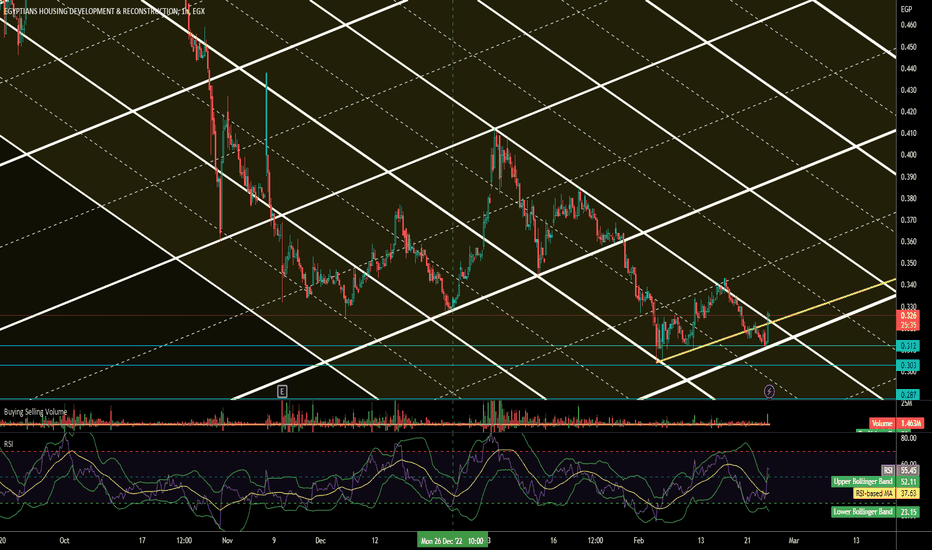Click the Nov label on time axis
Image resolution: width=932 pixels, height=550 pixels.
(226, 540)
